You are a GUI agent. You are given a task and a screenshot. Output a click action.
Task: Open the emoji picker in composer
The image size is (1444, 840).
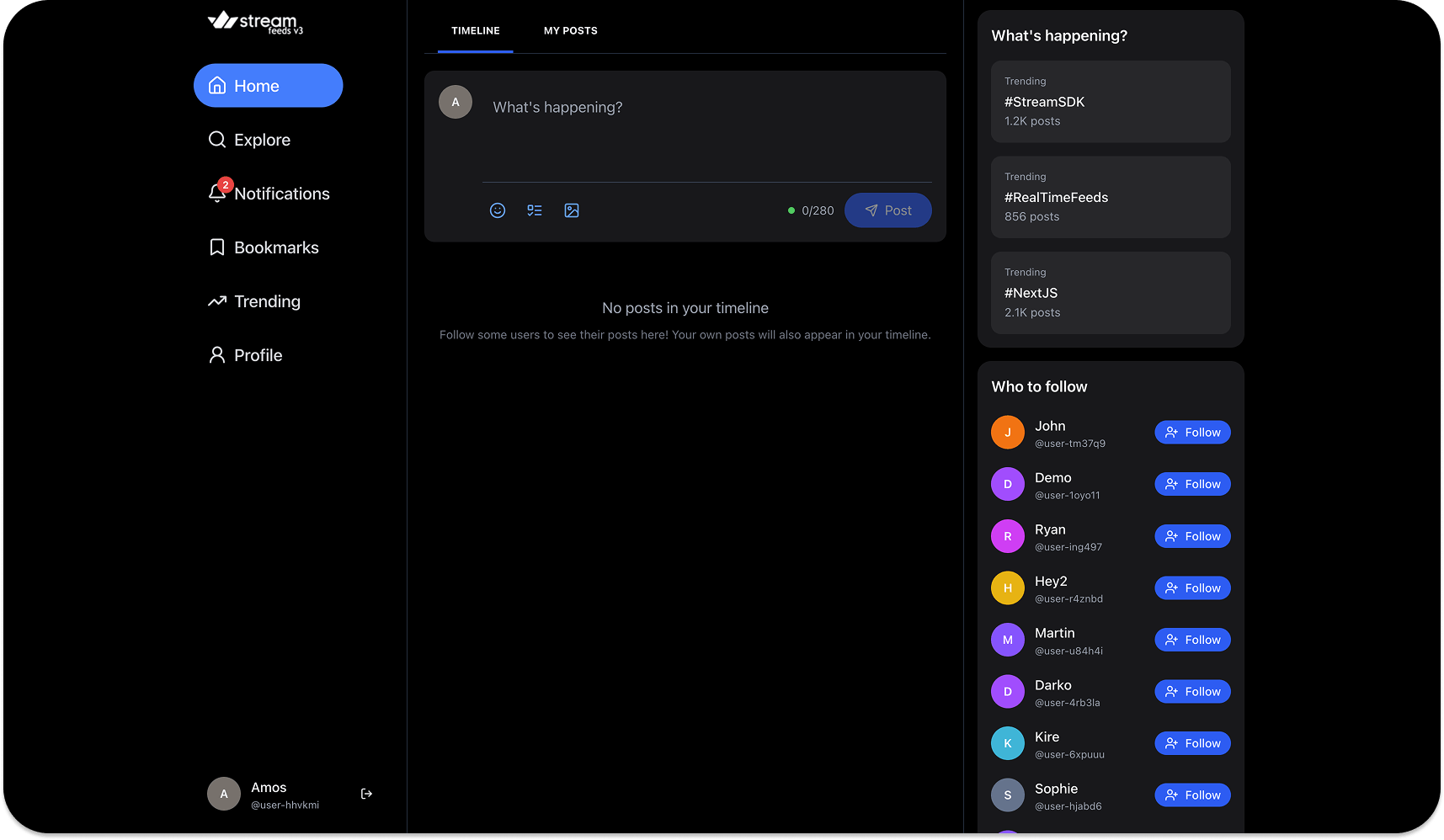tap(498, 210)
